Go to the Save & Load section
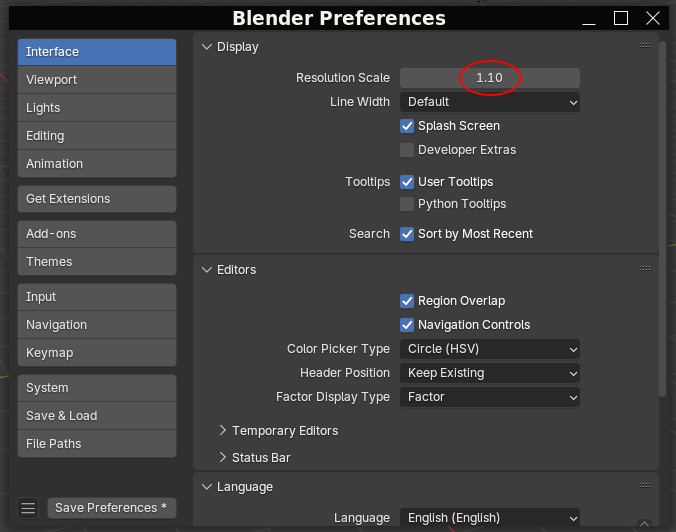Screen dimensions: 676x532 pyautogui.click(x=97, y=416)
